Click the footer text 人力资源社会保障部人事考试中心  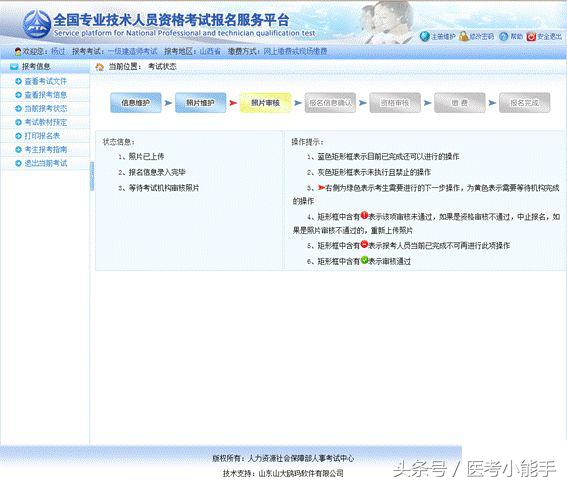pyautogui.click(x=301, y=458)
